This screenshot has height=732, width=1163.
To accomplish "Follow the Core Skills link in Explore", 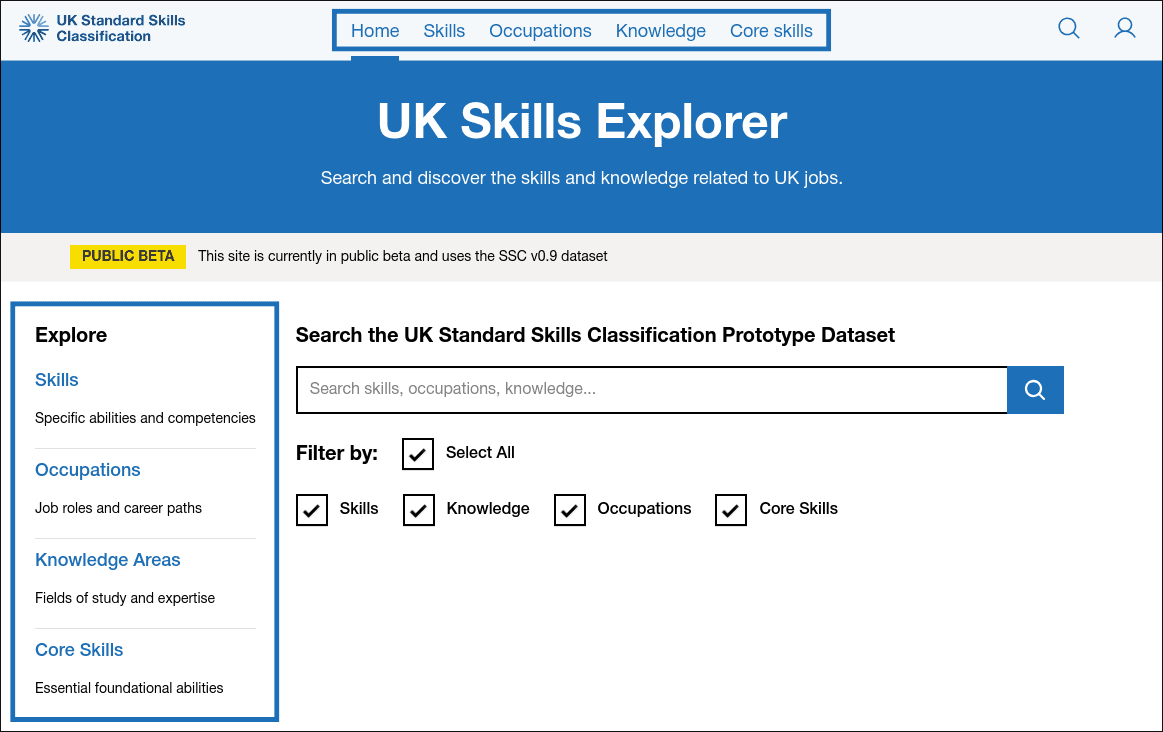I will pos(79,650).
